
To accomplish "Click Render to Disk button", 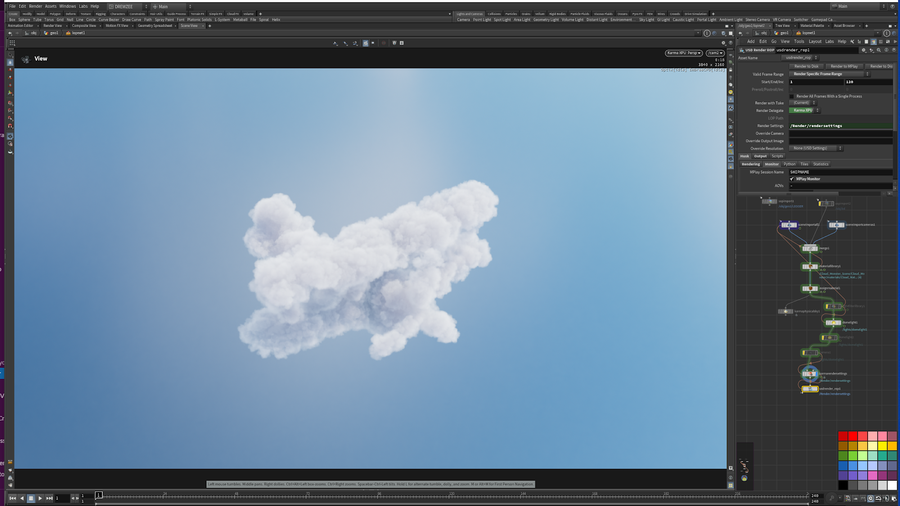I will (x=806, y=67).
